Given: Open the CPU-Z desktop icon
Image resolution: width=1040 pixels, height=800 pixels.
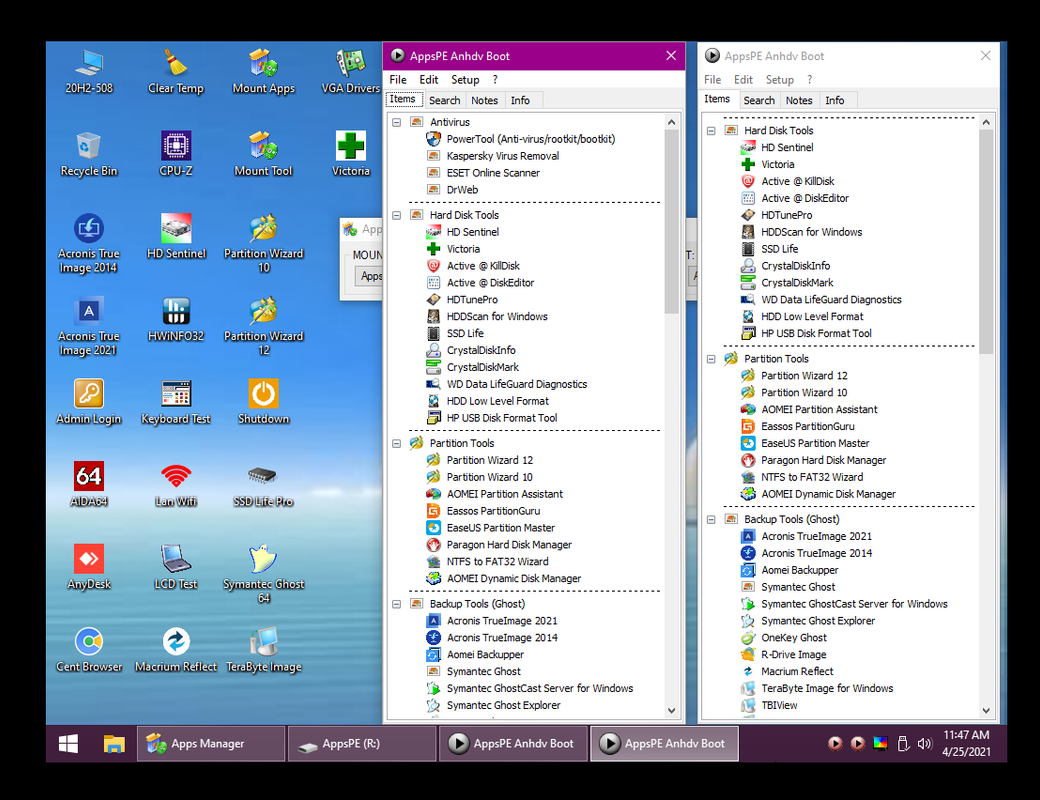Looking at the screenshot, I should 176,154.
